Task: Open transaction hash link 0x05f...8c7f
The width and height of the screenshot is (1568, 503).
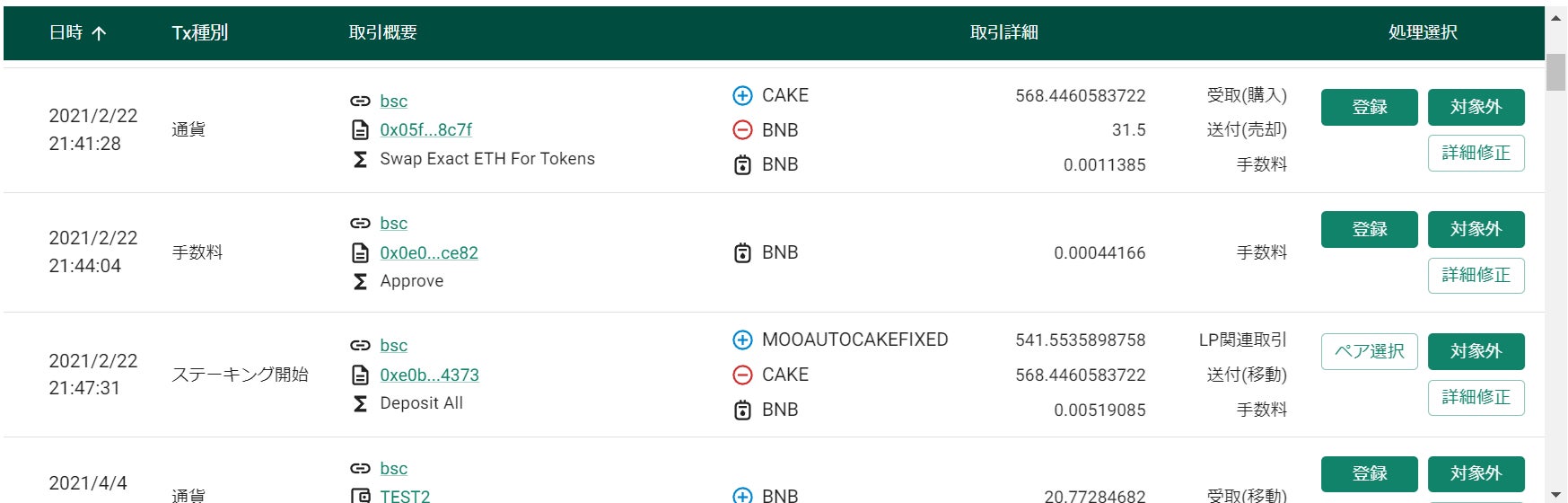Action: (425, 130)
